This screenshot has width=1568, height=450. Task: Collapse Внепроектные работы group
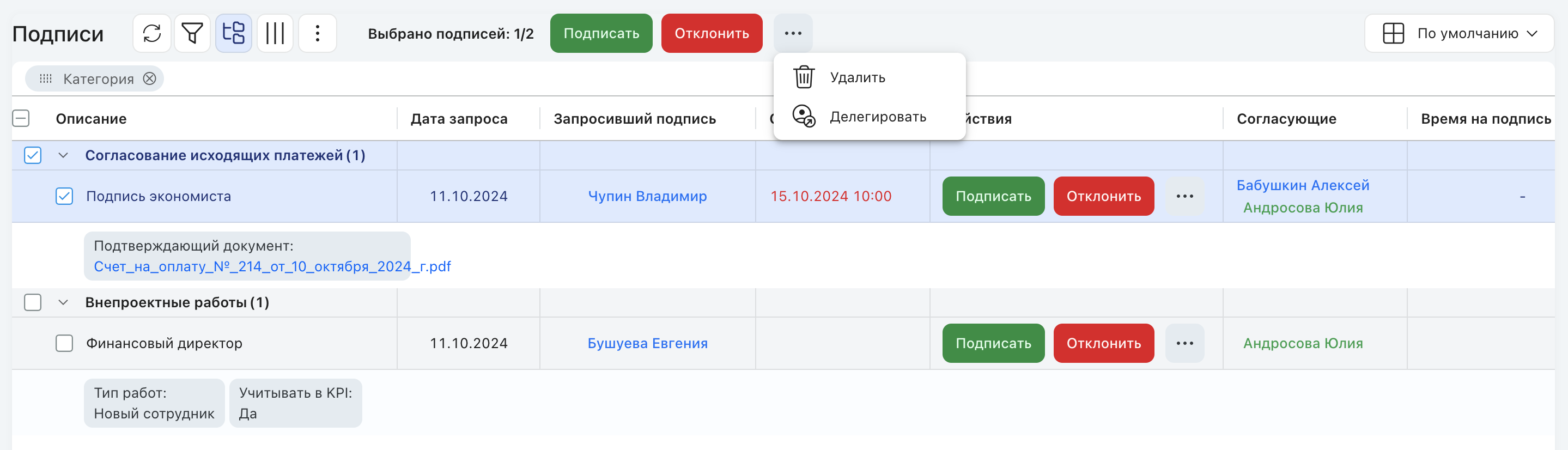tap(63, 303)
